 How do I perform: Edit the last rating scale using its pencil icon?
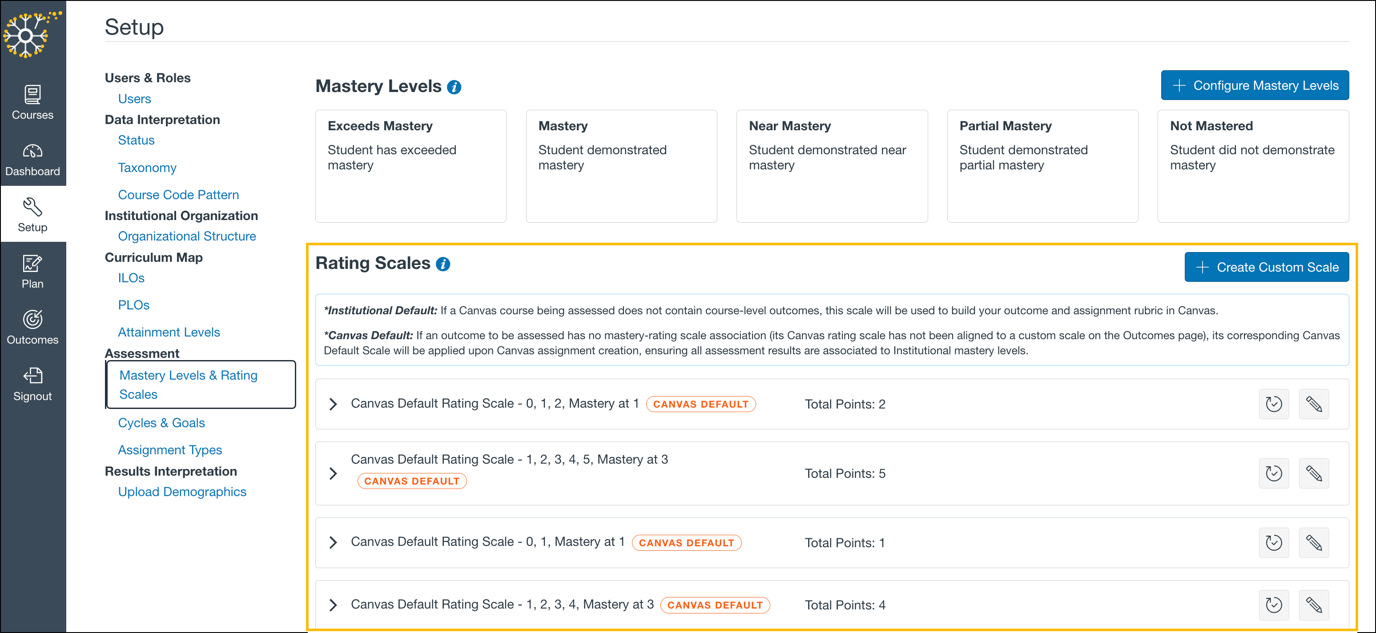click(x=1314, y=605)
